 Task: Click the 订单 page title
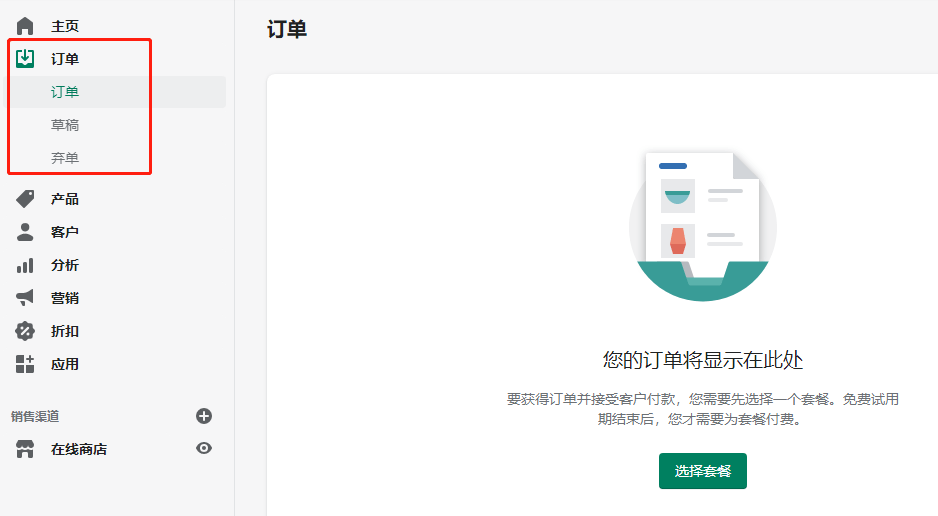[287, 29]
